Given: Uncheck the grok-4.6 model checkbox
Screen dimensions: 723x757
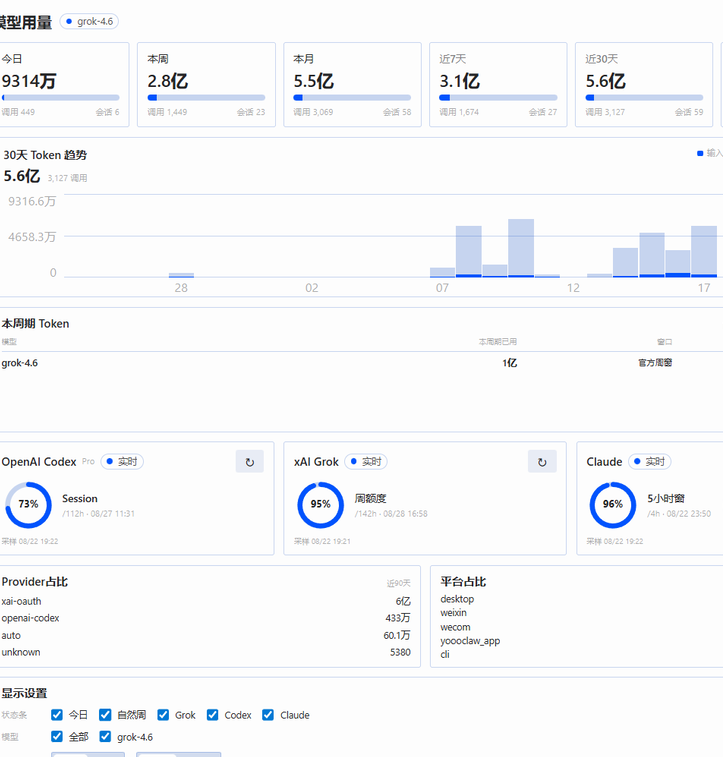Looking at the screenshot, I should point(105,736).
